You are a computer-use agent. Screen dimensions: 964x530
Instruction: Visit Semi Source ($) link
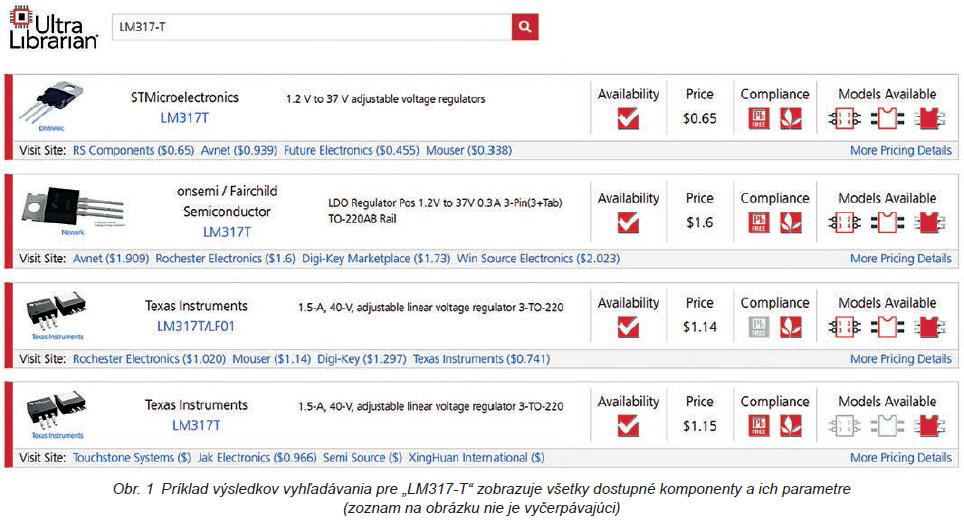click(x=362, y=457)
